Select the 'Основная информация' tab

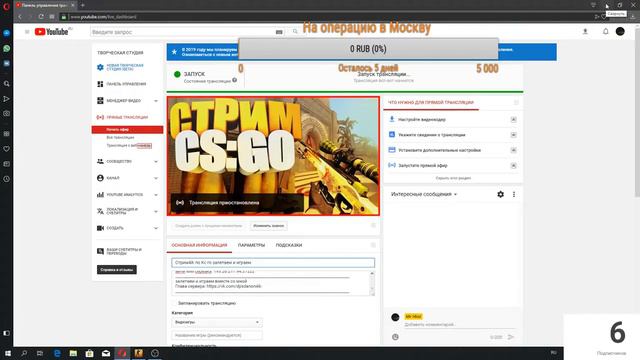[x=199, y=245]
